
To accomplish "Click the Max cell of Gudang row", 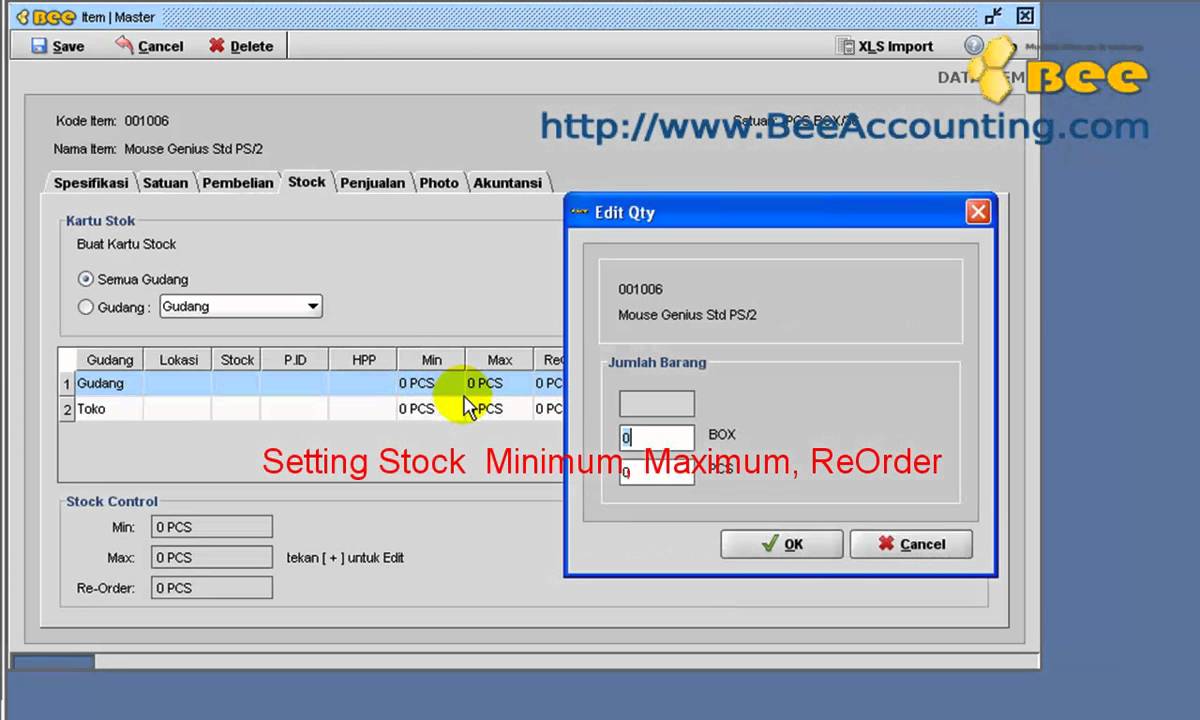I will pyautogui.click(x=499, y=383).
